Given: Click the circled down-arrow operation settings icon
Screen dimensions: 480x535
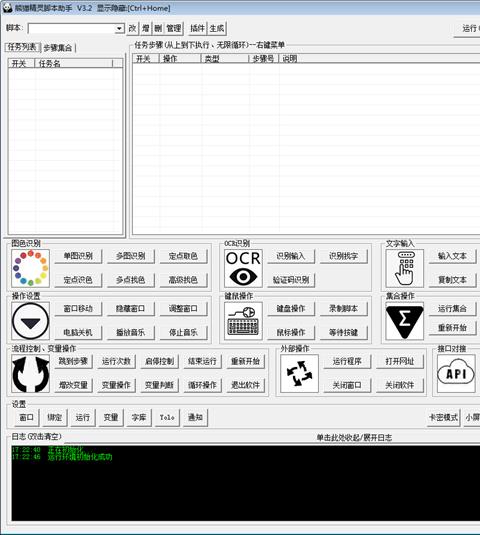Looking at the screenshot, I should click(30, 321).
